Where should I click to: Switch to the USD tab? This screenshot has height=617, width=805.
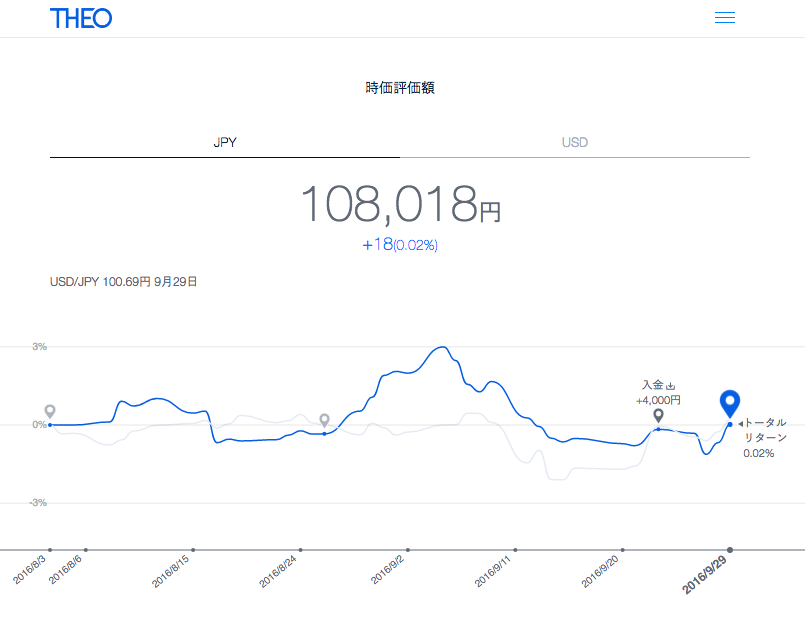tap(575, 143)
